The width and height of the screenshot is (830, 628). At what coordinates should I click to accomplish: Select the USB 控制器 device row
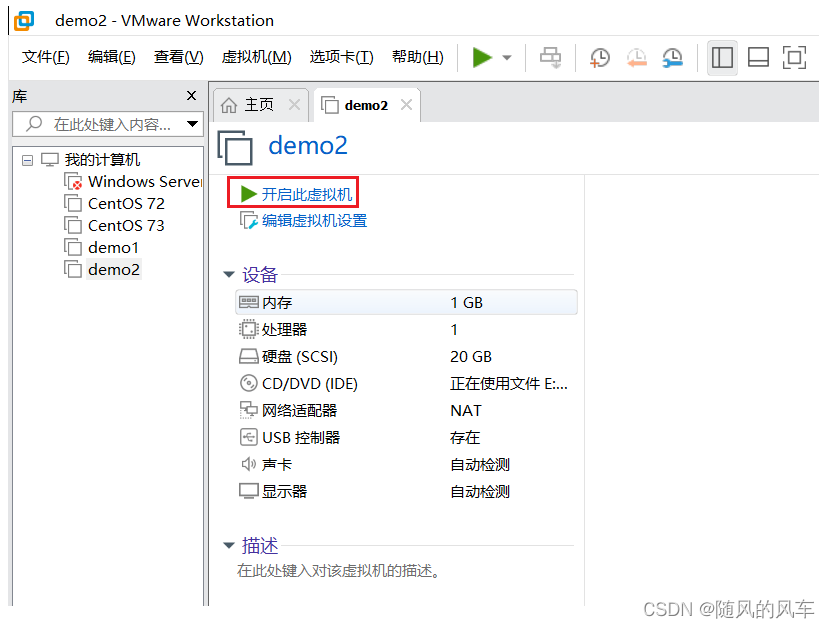[406, 437]
